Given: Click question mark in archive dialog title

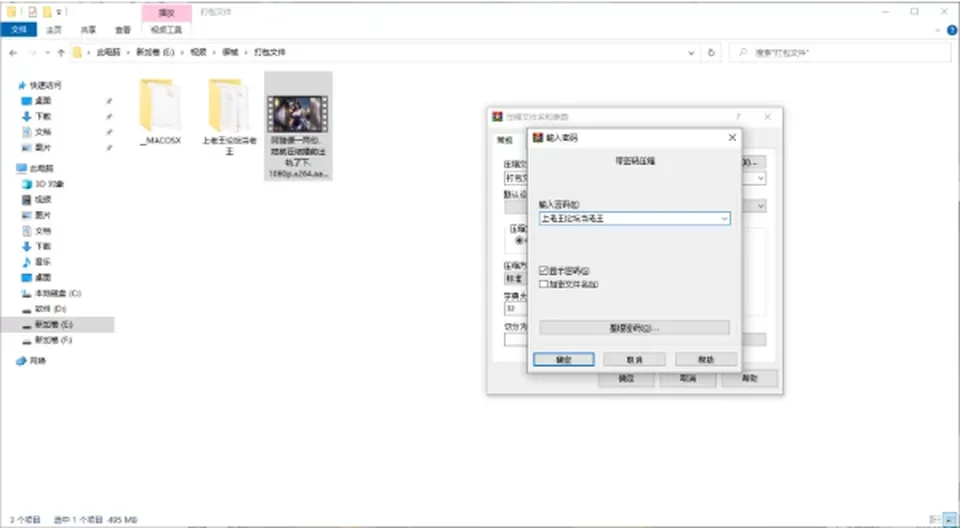Looking at the screenshot, I should 738,116.
